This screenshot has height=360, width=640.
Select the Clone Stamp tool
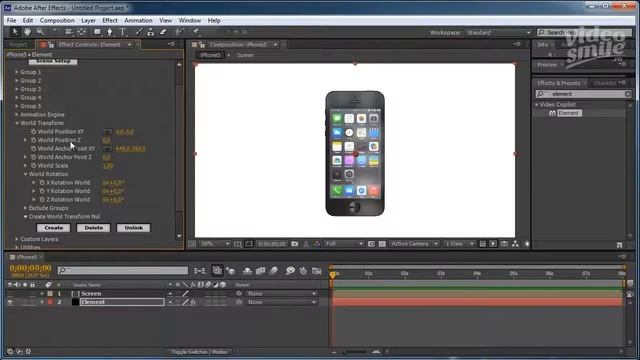[151, 32]
